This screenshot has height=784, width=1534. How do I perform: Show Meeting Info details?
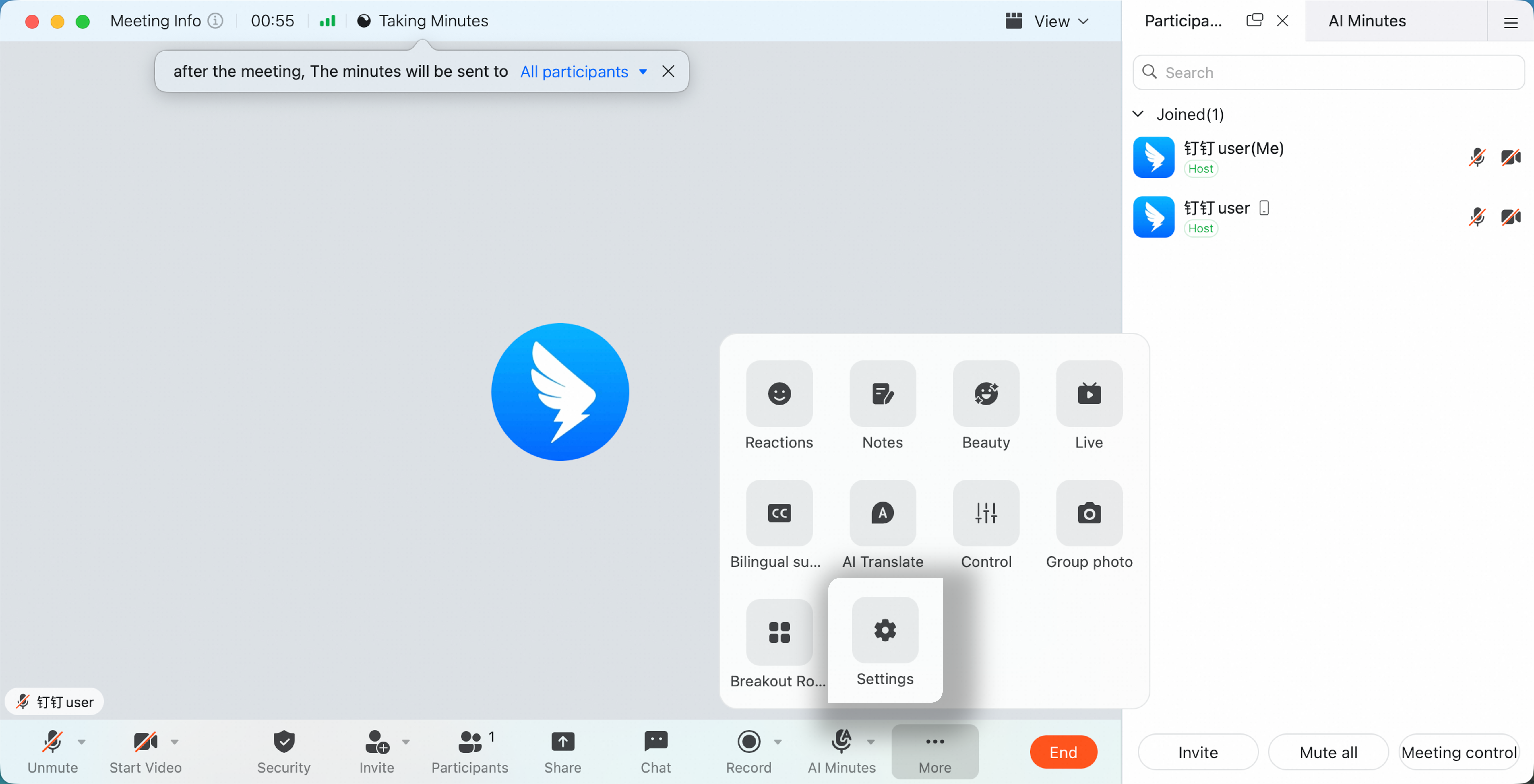(166, 21)
